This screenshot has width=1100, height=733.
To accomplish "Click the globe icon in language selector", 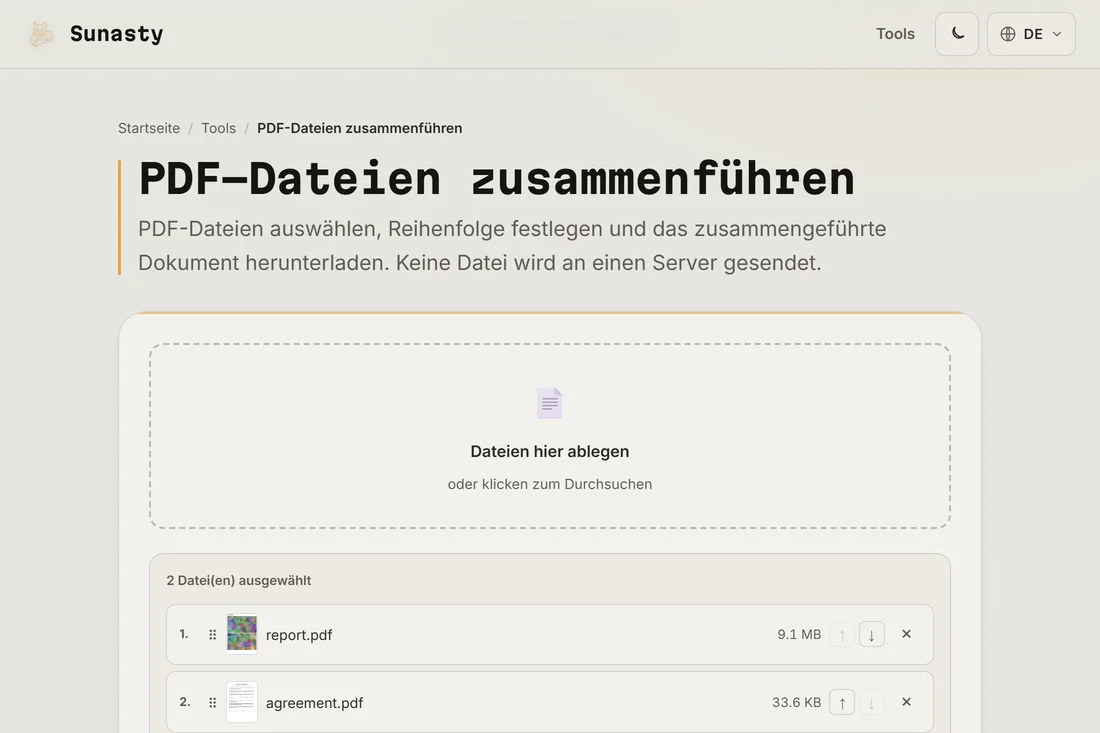I will 1008,34.
